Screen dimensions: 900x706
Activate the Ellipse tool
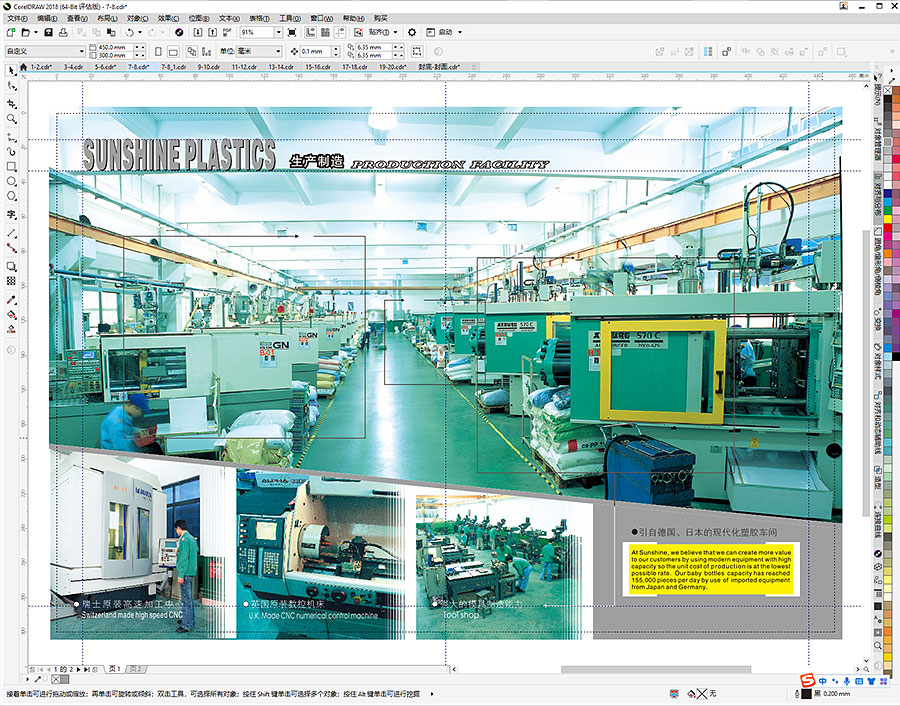(x=11, y=182)
